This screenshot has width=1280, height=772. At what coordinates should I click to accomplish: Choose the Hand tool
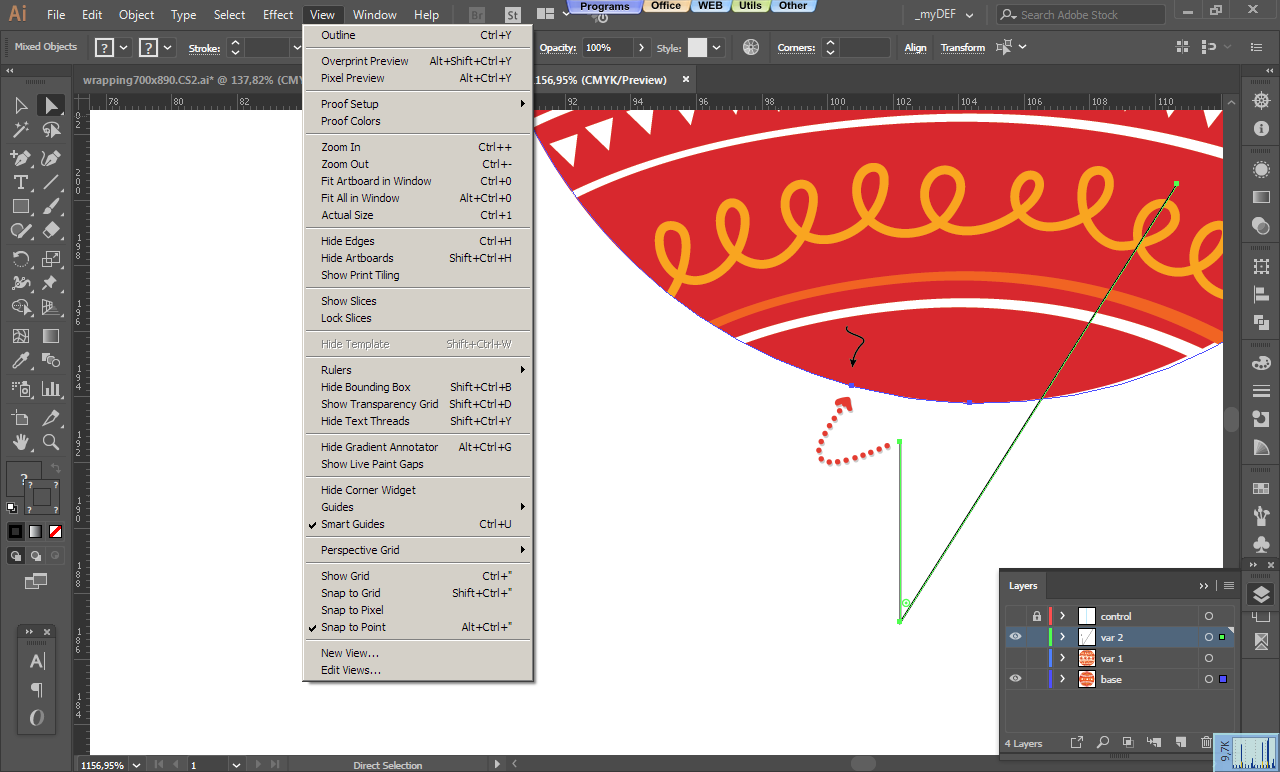coord(20,441)
